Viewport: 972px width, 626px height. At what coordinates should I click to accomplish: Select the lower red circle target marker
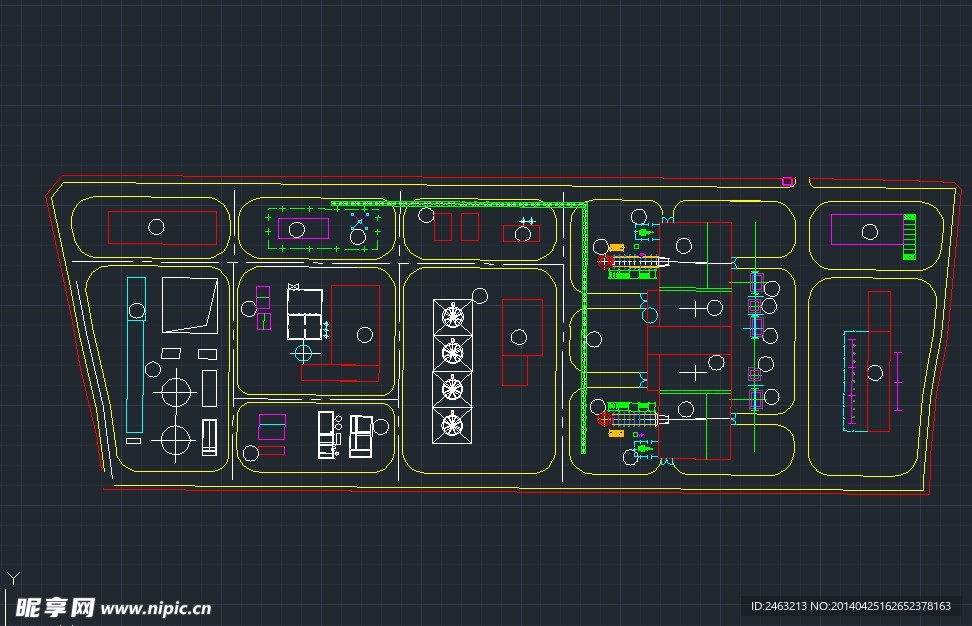tap(605, 420)
